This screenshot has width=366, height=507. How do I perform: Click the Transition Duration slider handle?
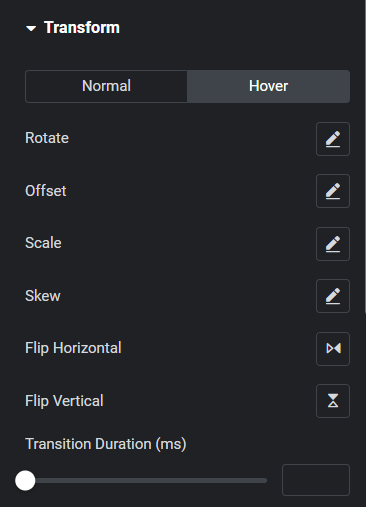tap(25, 480)
